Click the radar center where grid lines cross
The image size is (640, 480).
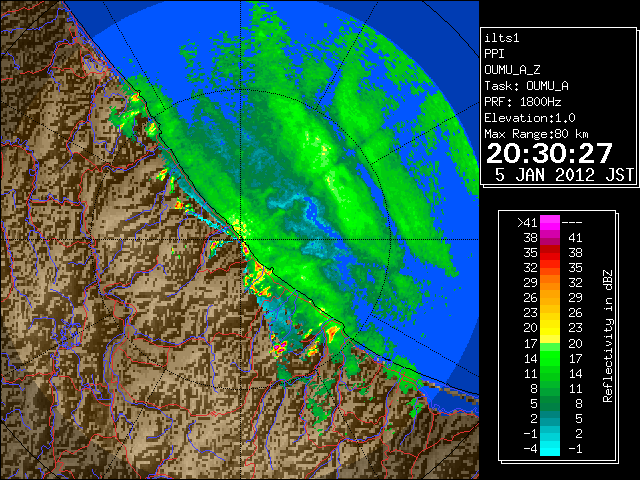point(241,240)
